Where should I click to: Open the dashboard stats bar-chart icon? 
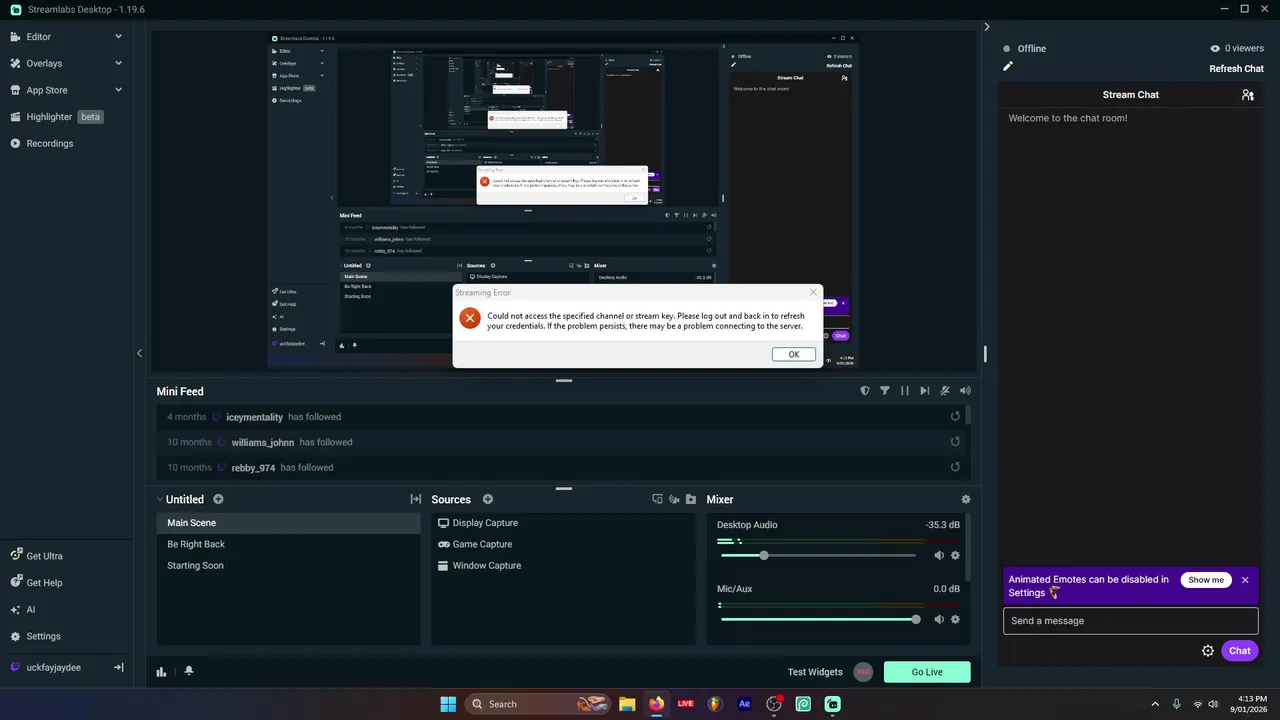161,671
